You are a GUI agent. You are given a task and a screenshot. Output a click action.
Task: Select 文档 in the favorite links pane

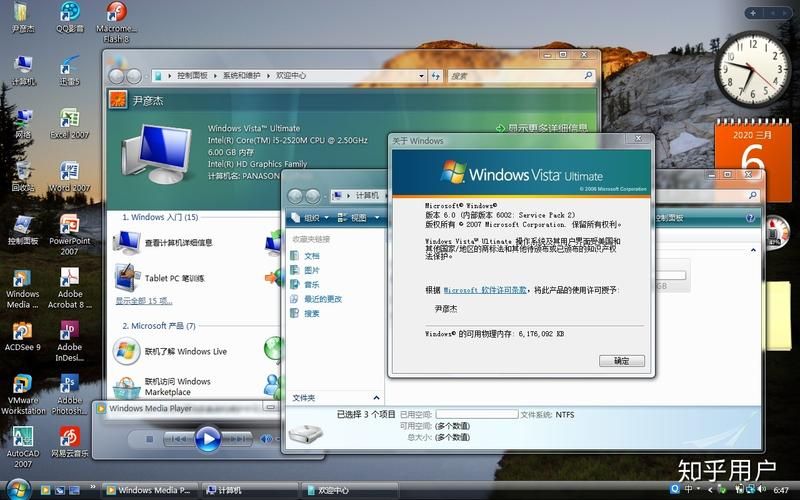[312, 256]
